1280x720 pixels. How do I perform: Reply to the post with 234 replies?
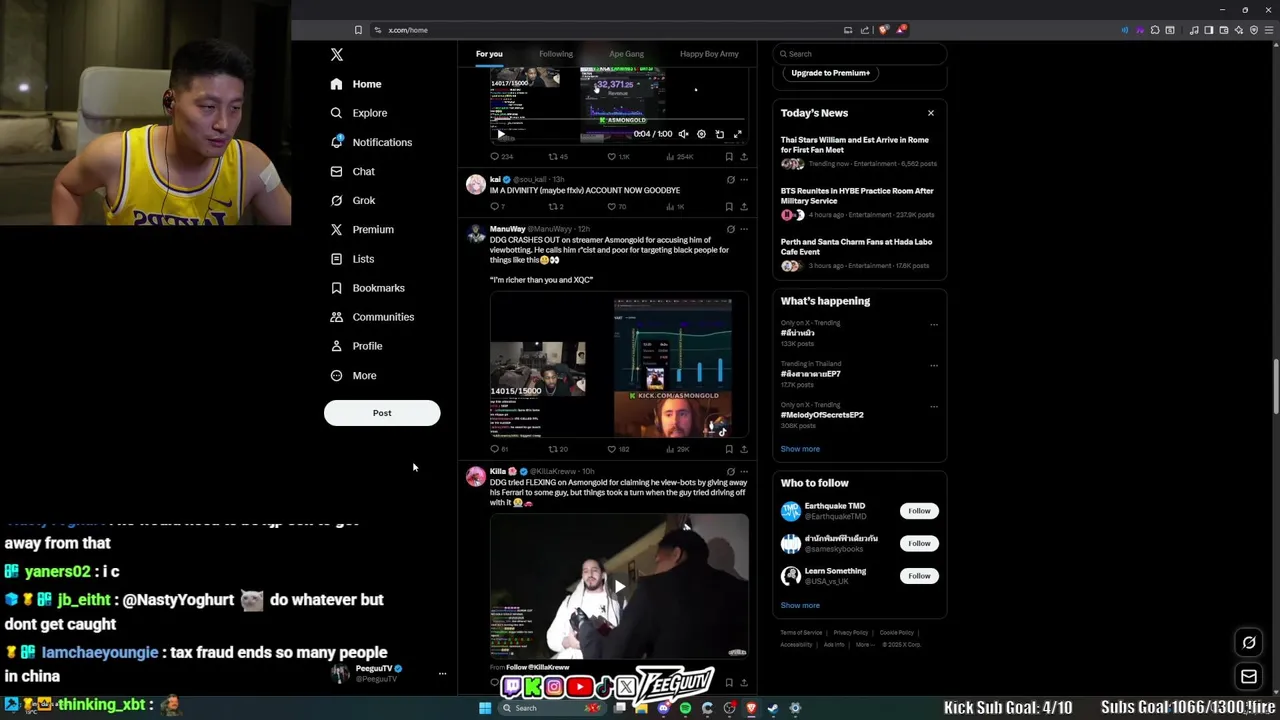coord(501,157)
